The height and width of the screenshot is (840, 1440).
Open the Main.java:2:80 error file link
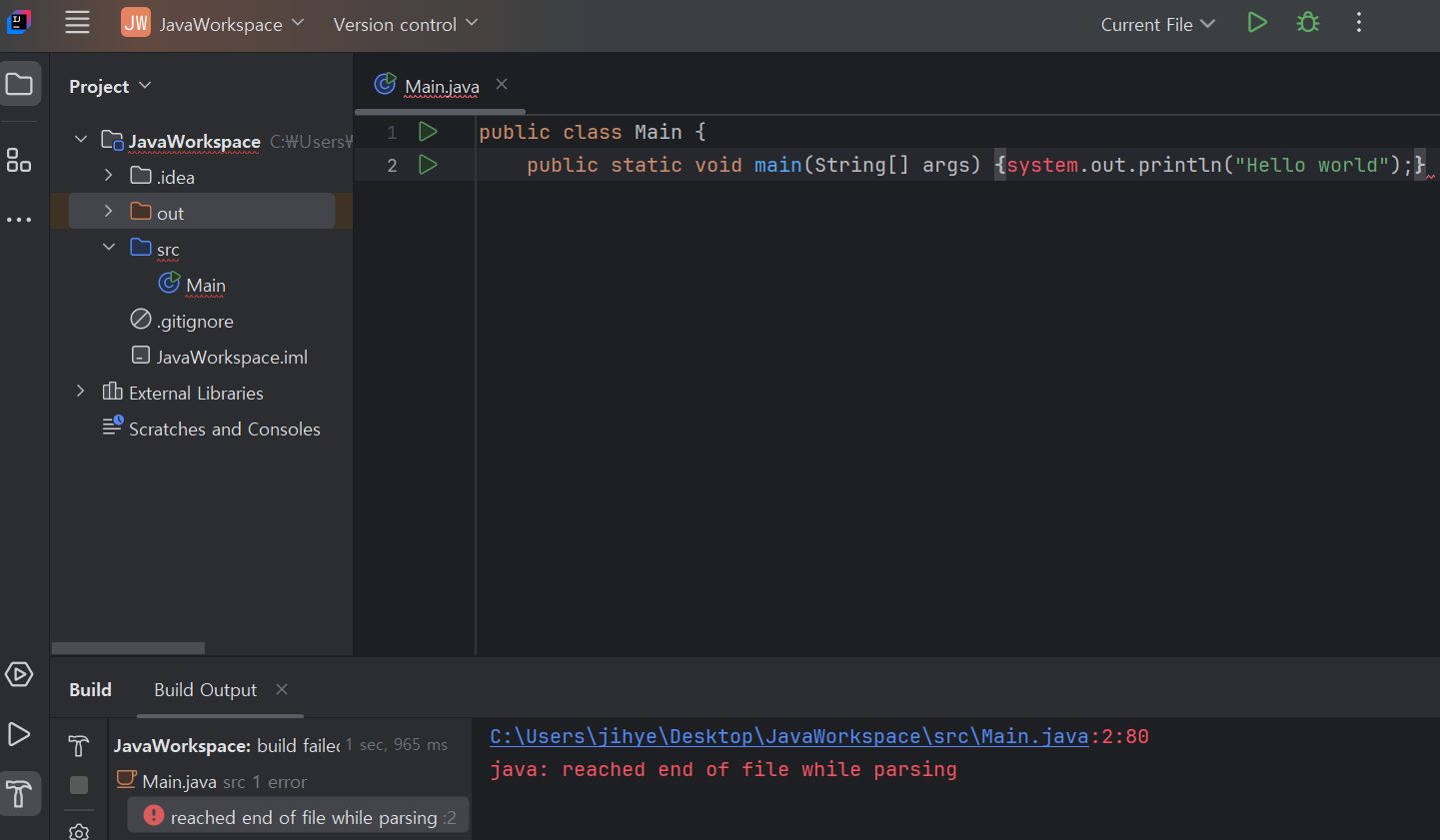788,736
